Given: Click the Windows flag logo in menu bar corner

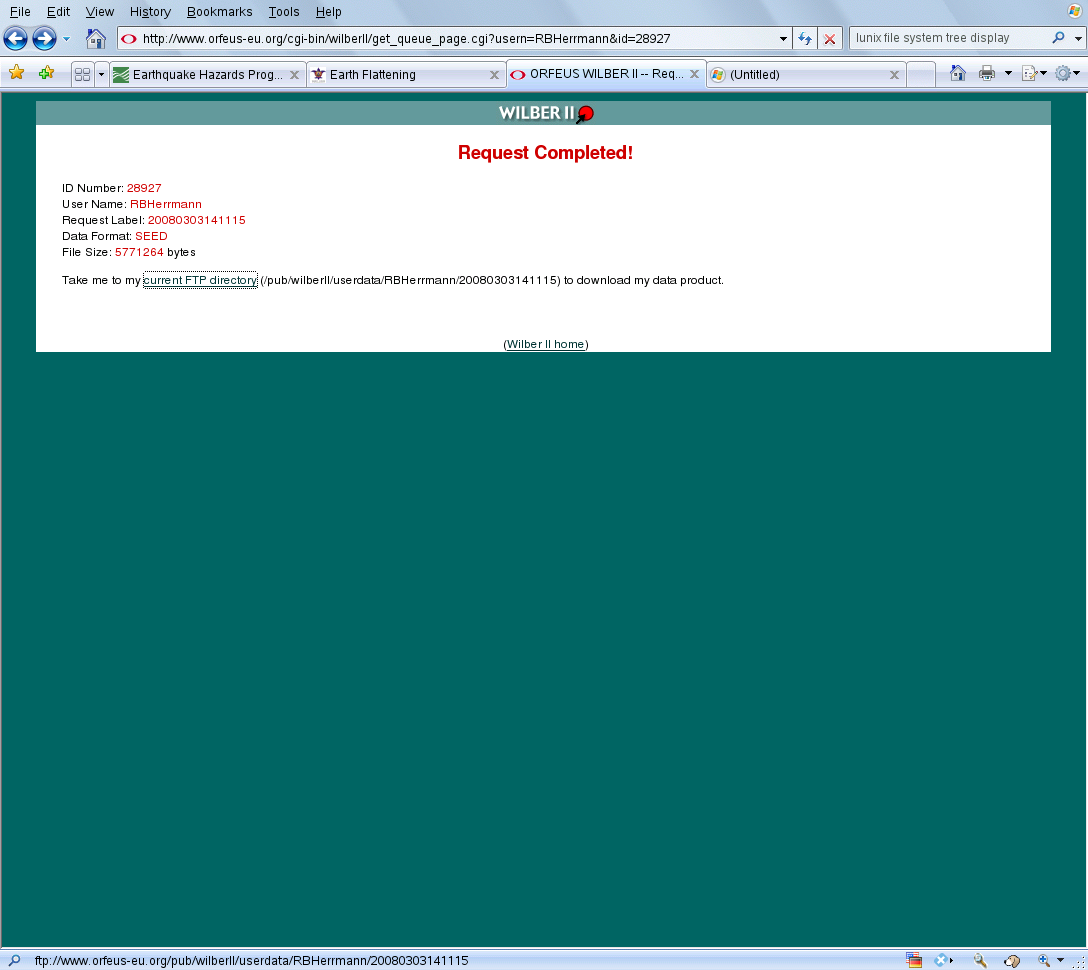Looking at the screenshot, I should point(1074,11).
